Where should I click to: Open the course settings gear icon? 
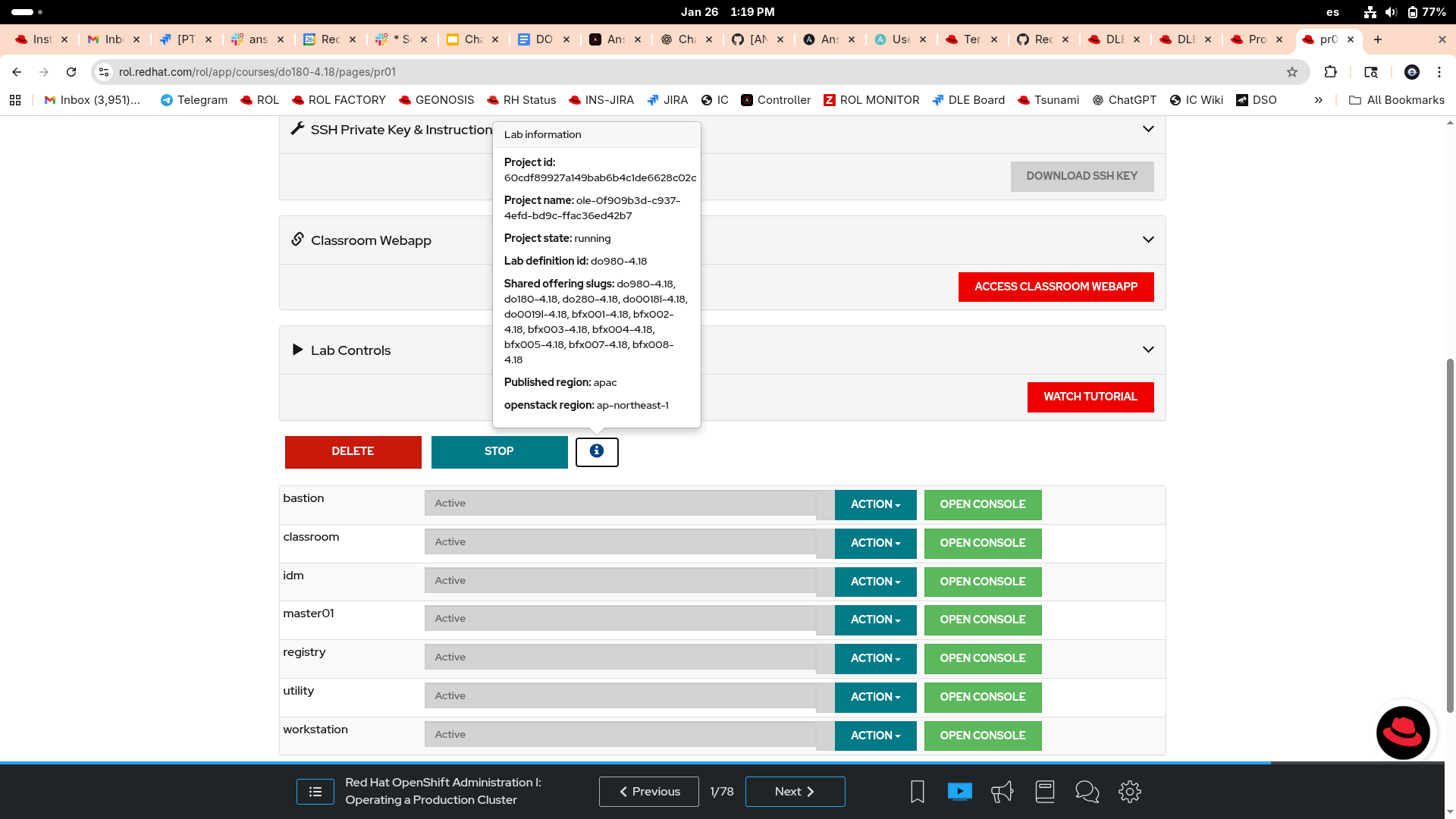1129,792
